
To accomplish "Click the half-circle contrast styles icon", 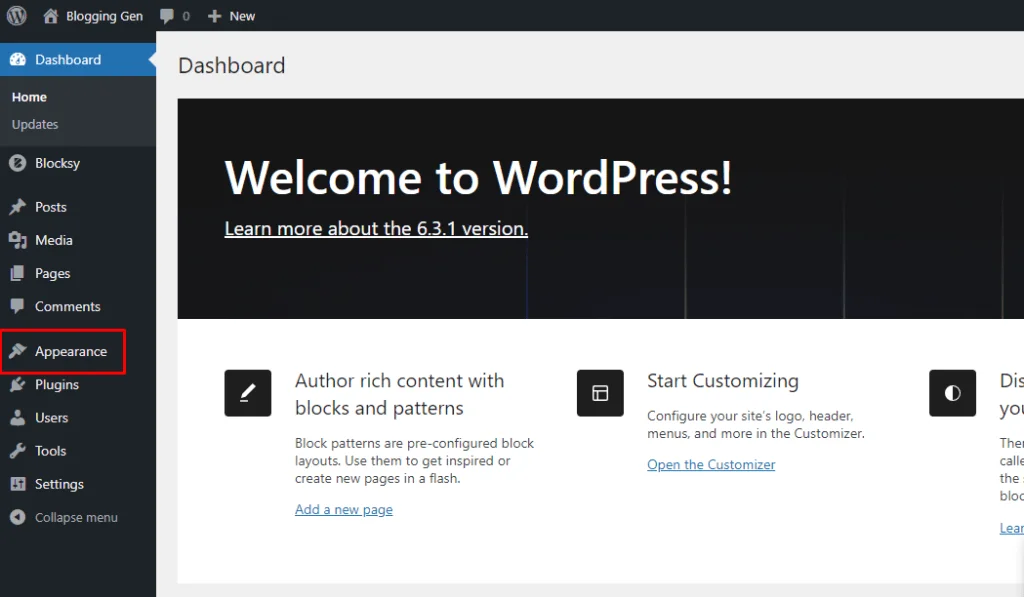I will [952, 393].
